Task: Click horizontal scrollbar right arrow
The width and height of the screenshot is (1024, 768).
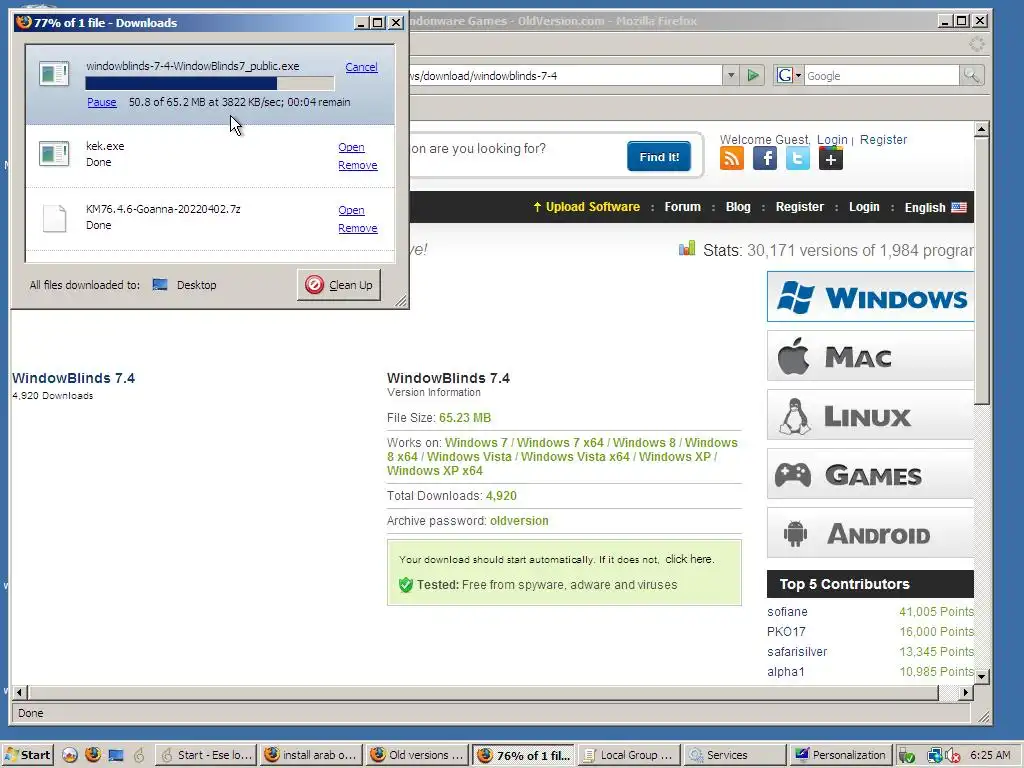Action: (966, 692)
